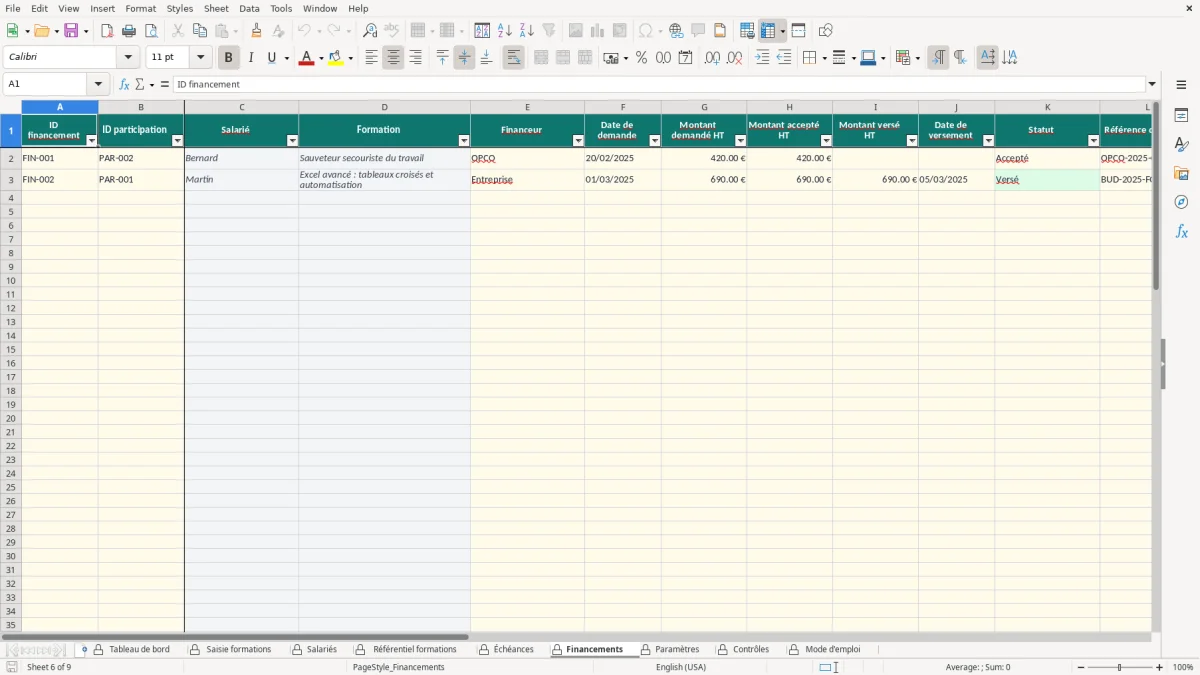Toggle Freeze Rows and Columns

pyautogui.click(x=767, y=31)
